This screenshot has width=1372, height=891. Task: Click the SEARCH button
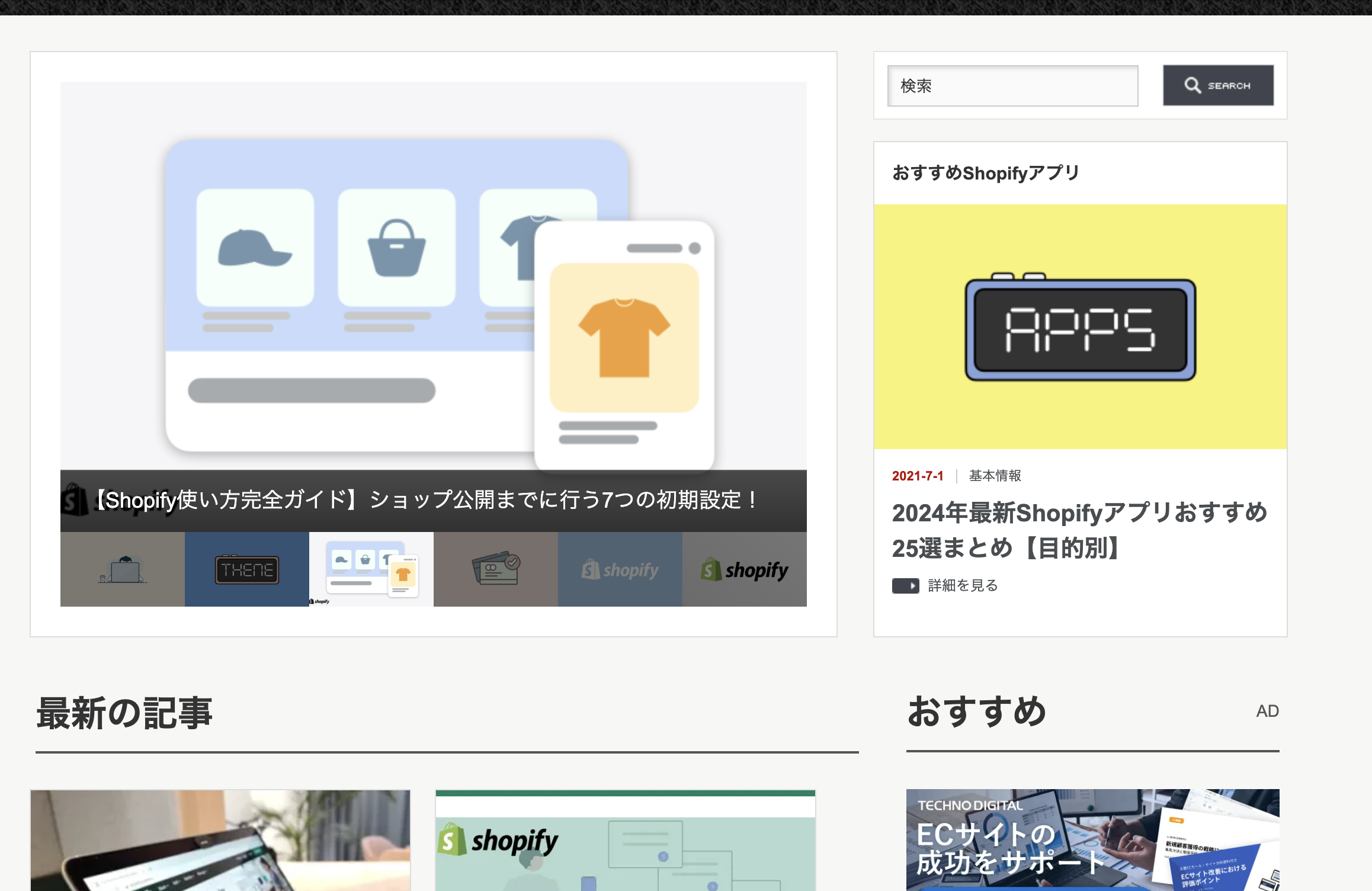pos(1218,85)
